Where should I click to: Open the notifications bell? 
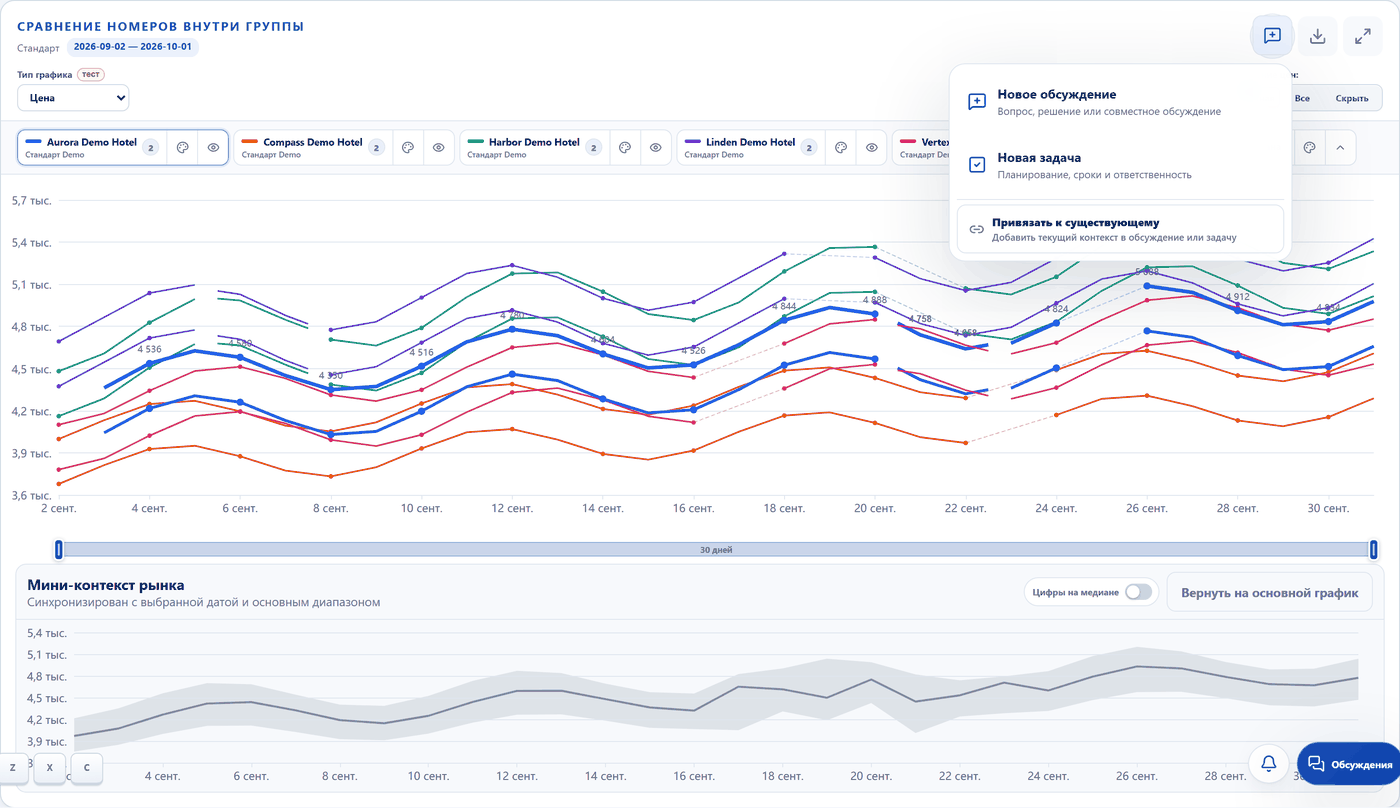tap(1269, 764)
